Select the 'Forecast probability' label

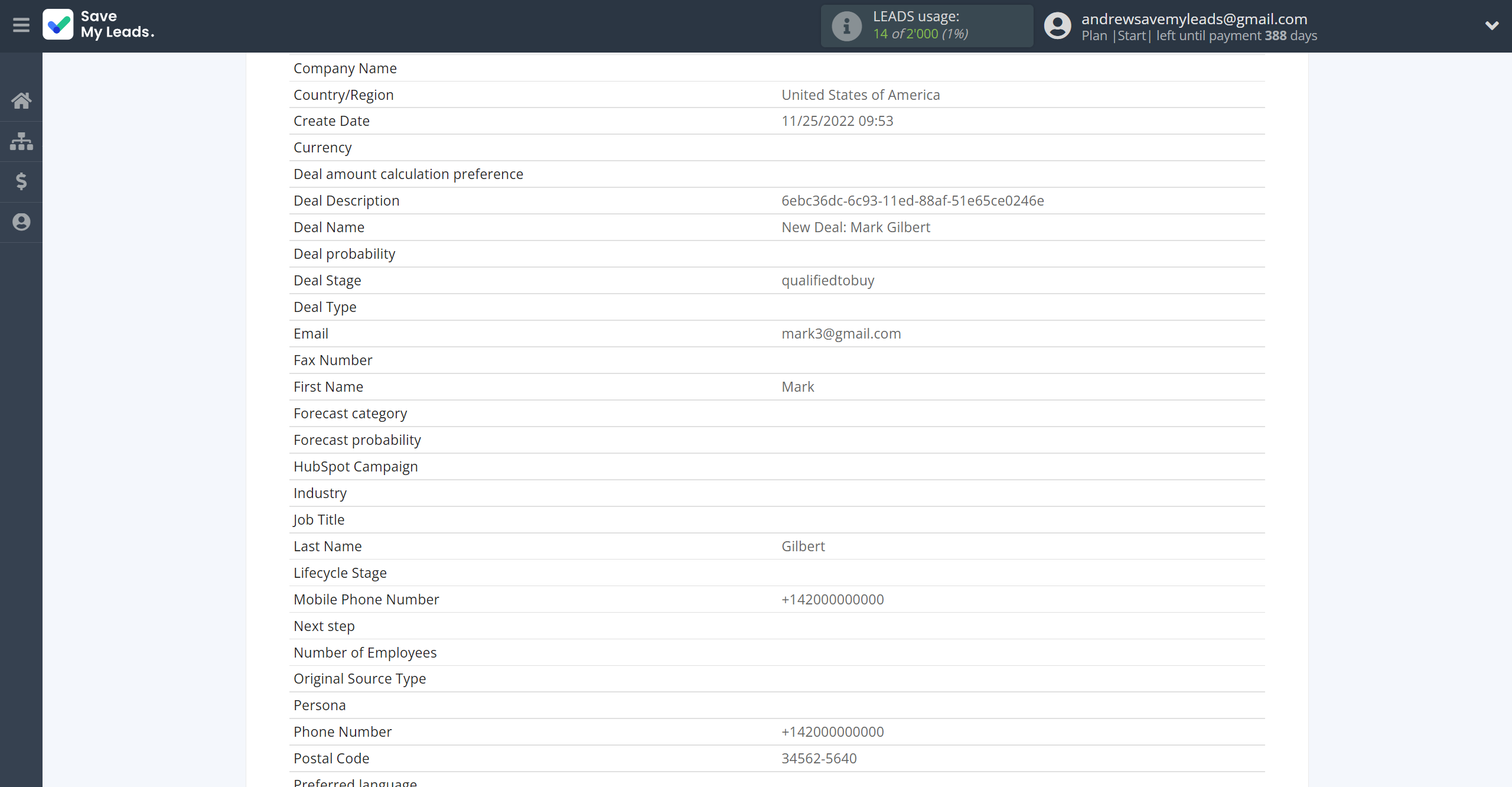point(357,440)
